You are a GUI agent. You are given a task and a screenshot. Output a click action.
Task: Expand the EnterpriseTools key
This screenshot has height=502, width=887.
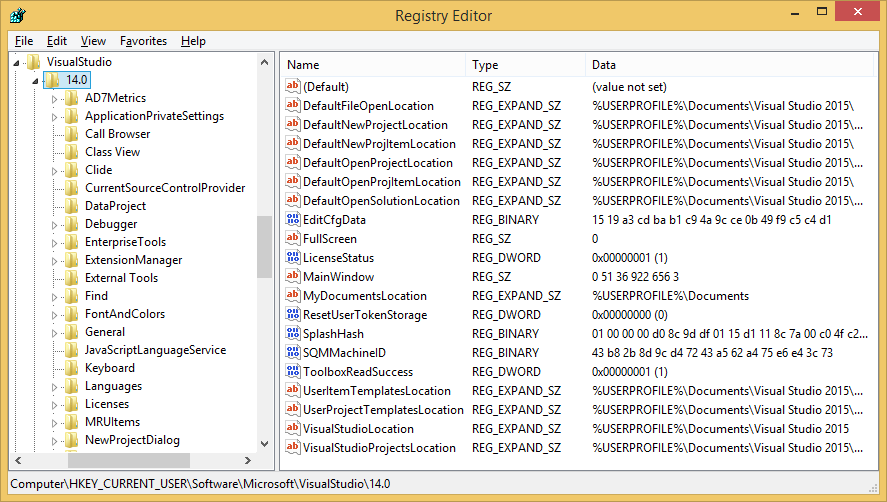tap(54, 243)
